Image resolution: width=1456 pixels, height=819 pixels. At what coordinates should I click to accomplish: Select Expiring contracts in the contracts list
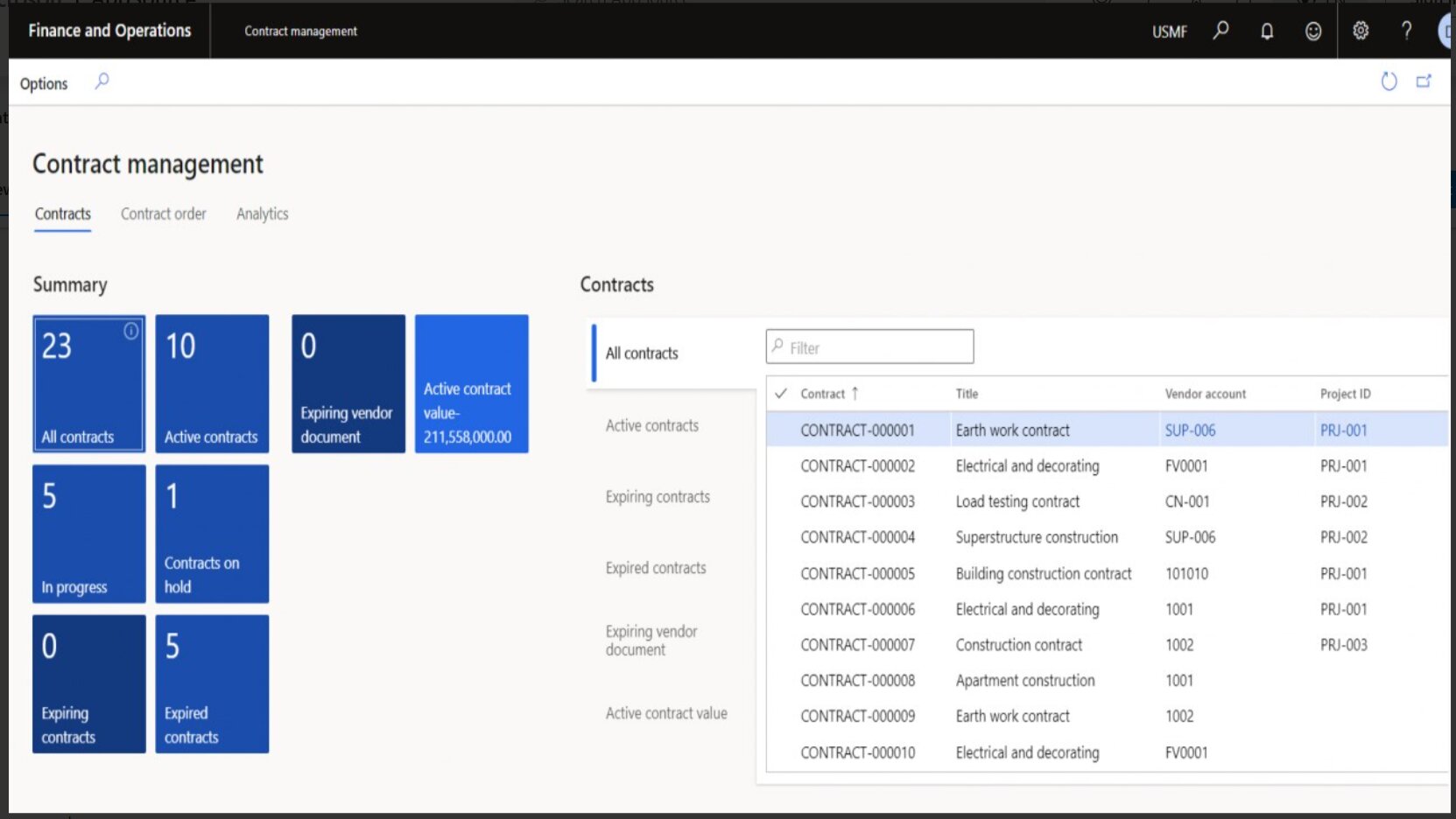click(658, 497)
